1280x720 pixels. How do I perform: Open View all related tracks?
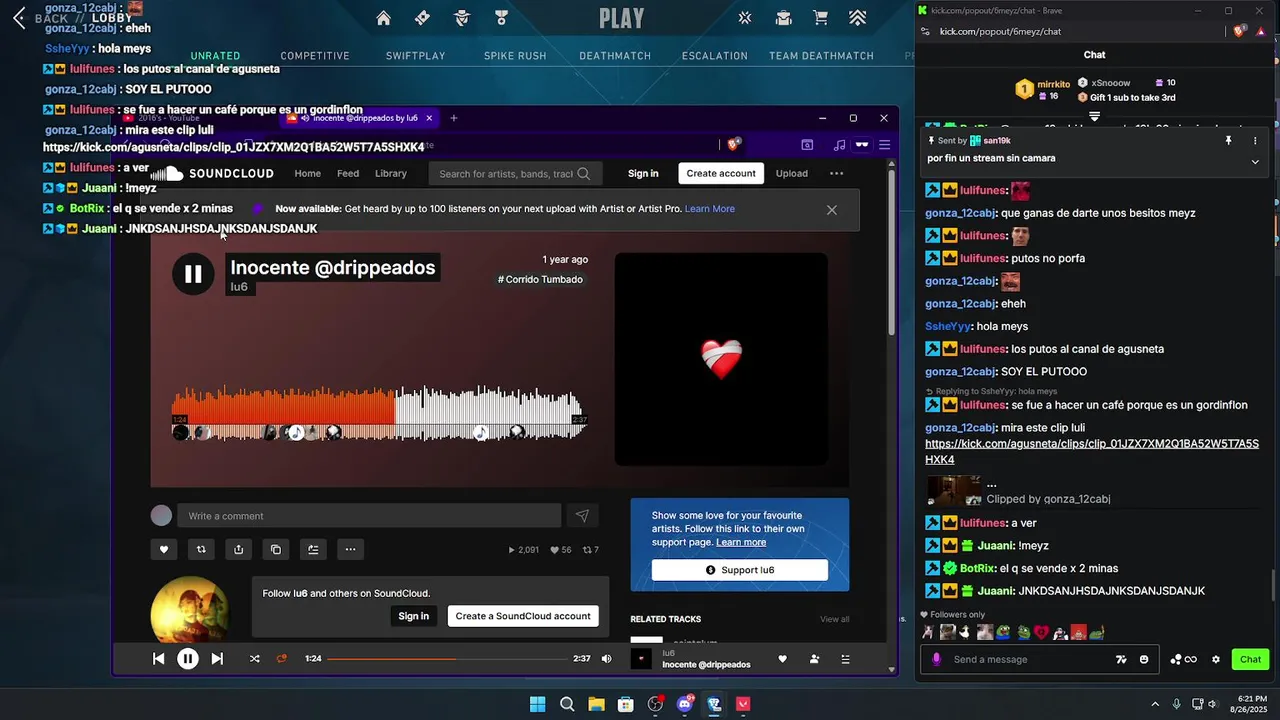pos(834,619)
